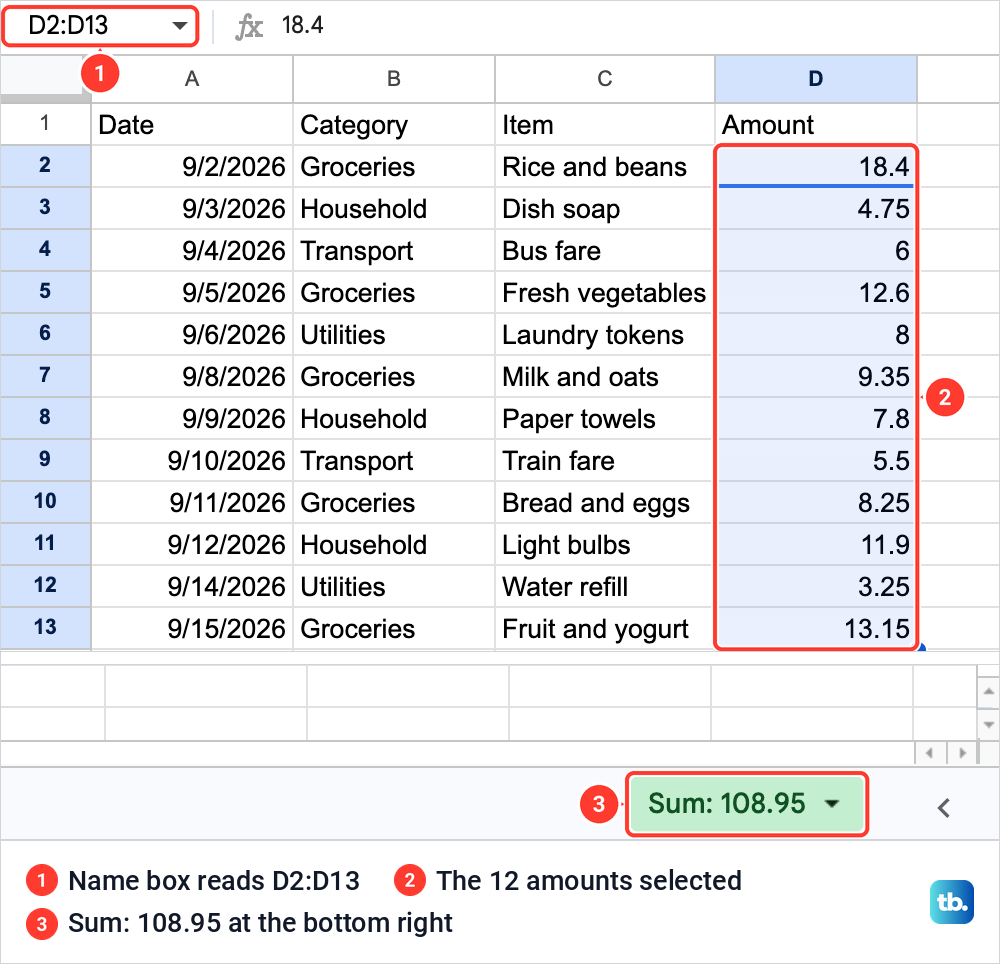Screen dimensions: 1000x964
Task: Click the Fruit and yogurt cell
Action: [605, 628]
